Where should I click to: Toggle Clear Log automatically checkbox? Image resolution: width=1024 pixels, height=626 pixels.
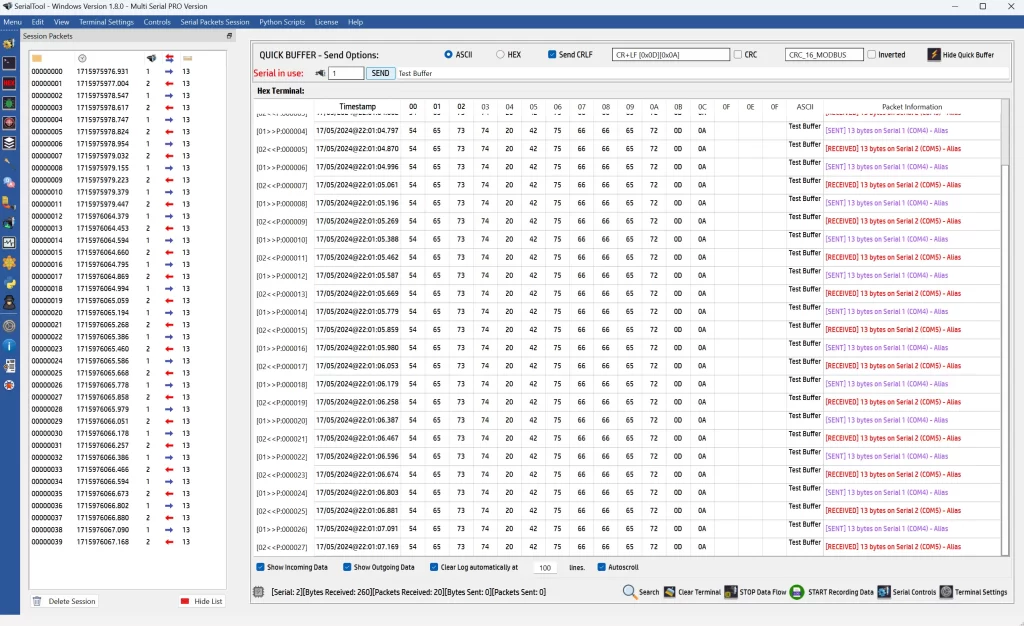coord(434,567)
